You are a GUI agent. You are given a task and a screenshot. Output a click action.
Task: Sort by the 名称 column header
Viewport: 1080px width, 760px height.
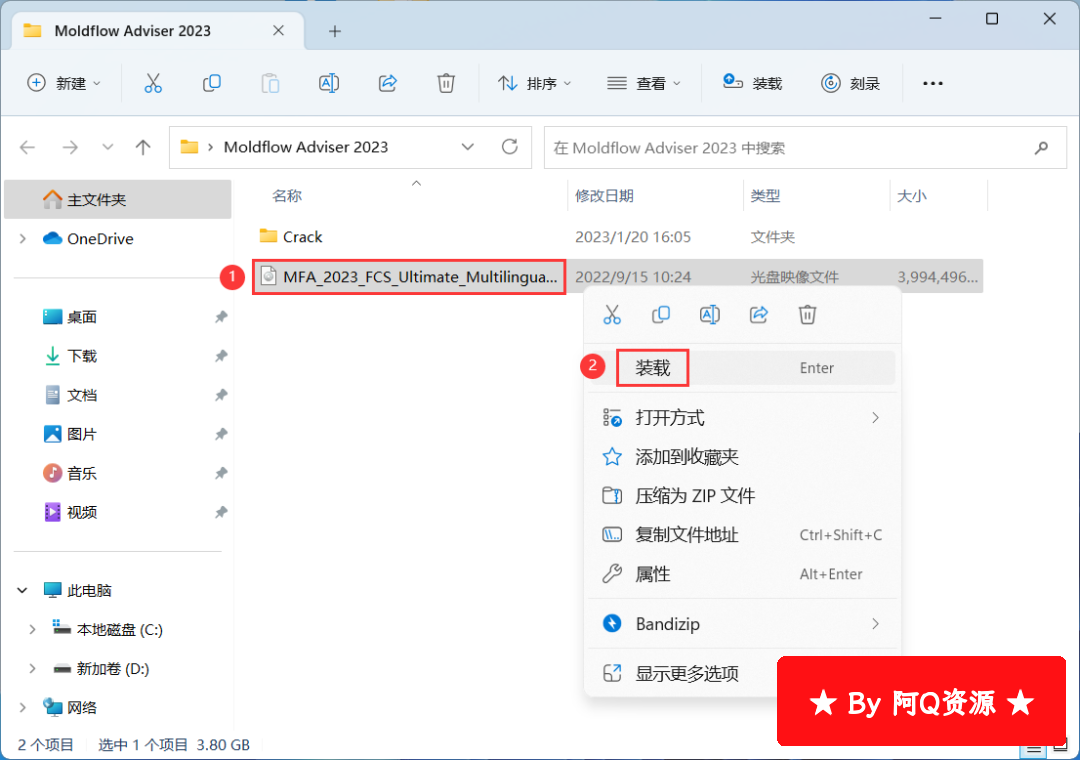tap(287, 196)
